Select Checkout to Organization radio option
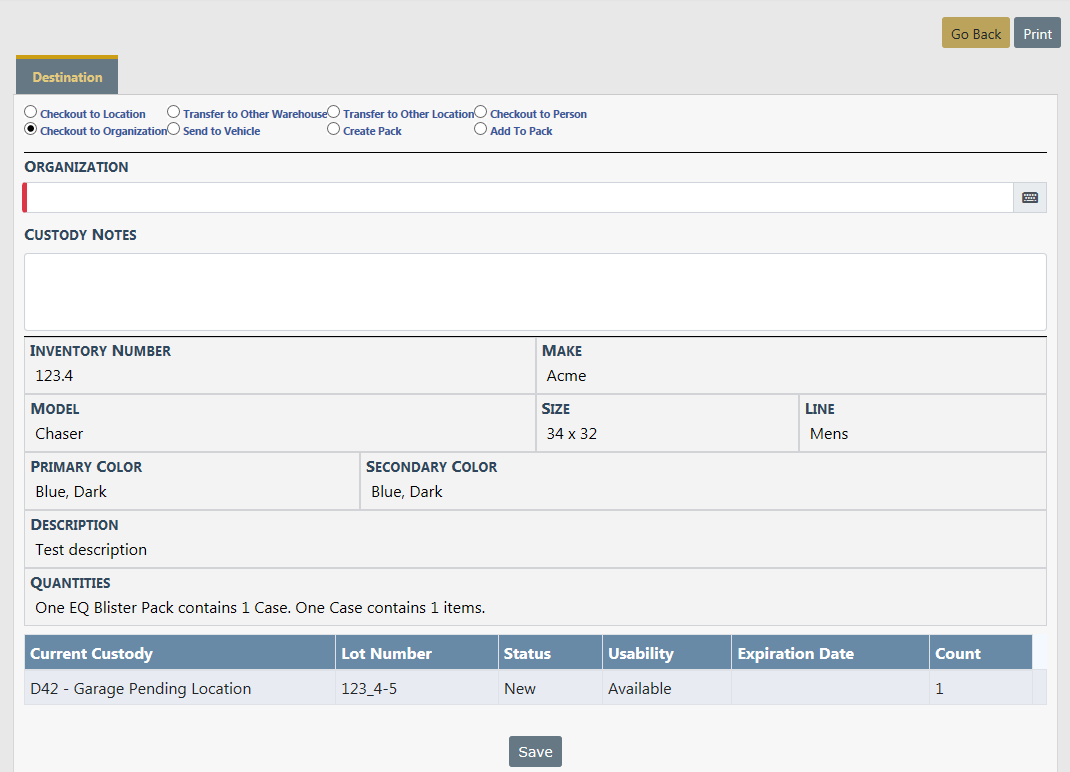Screen dimensions: 1070x772 31,130
